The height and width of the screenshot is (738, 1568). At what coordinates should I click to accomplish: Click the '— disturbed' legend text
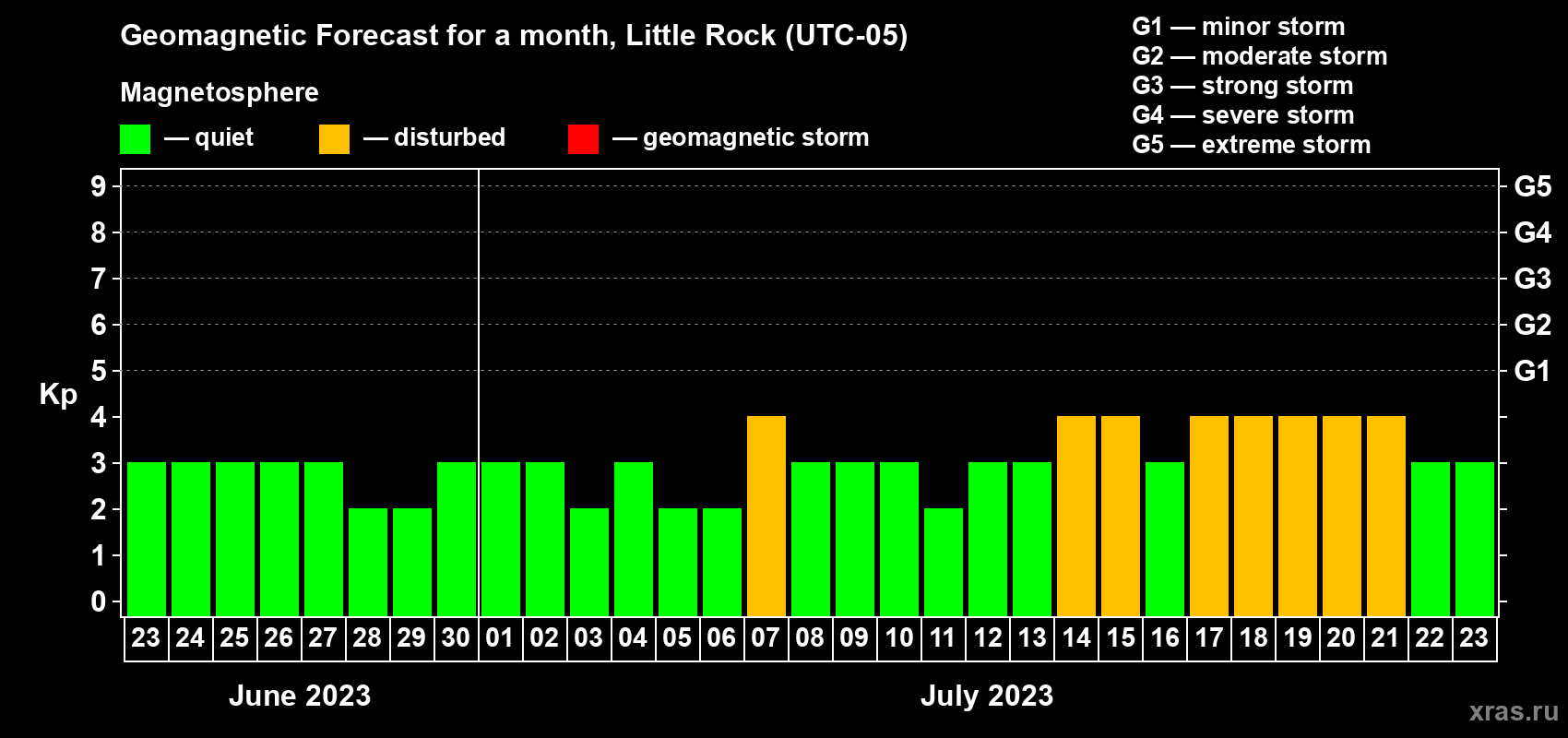[434, 137]
